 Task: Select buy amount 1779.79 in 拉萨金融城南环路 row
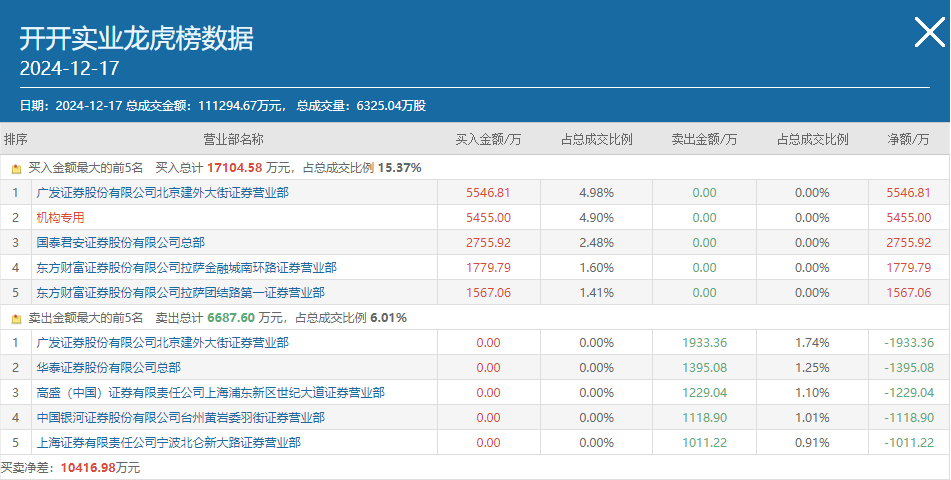tap(488, 268)
